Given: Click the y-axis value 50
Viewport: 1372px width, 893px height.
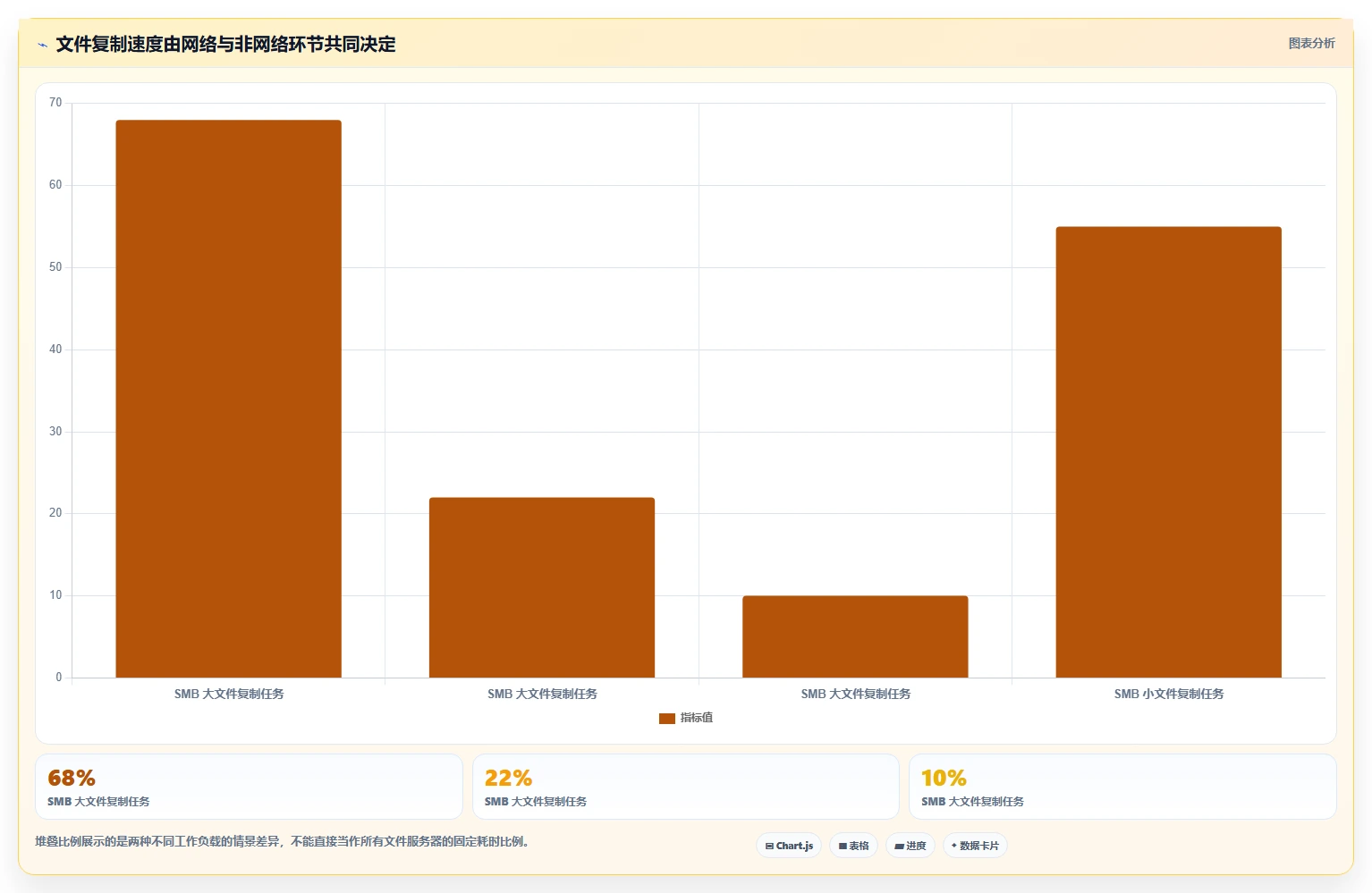Looking at the screenshot, I should pyautogui.click(x=55, y=267).
